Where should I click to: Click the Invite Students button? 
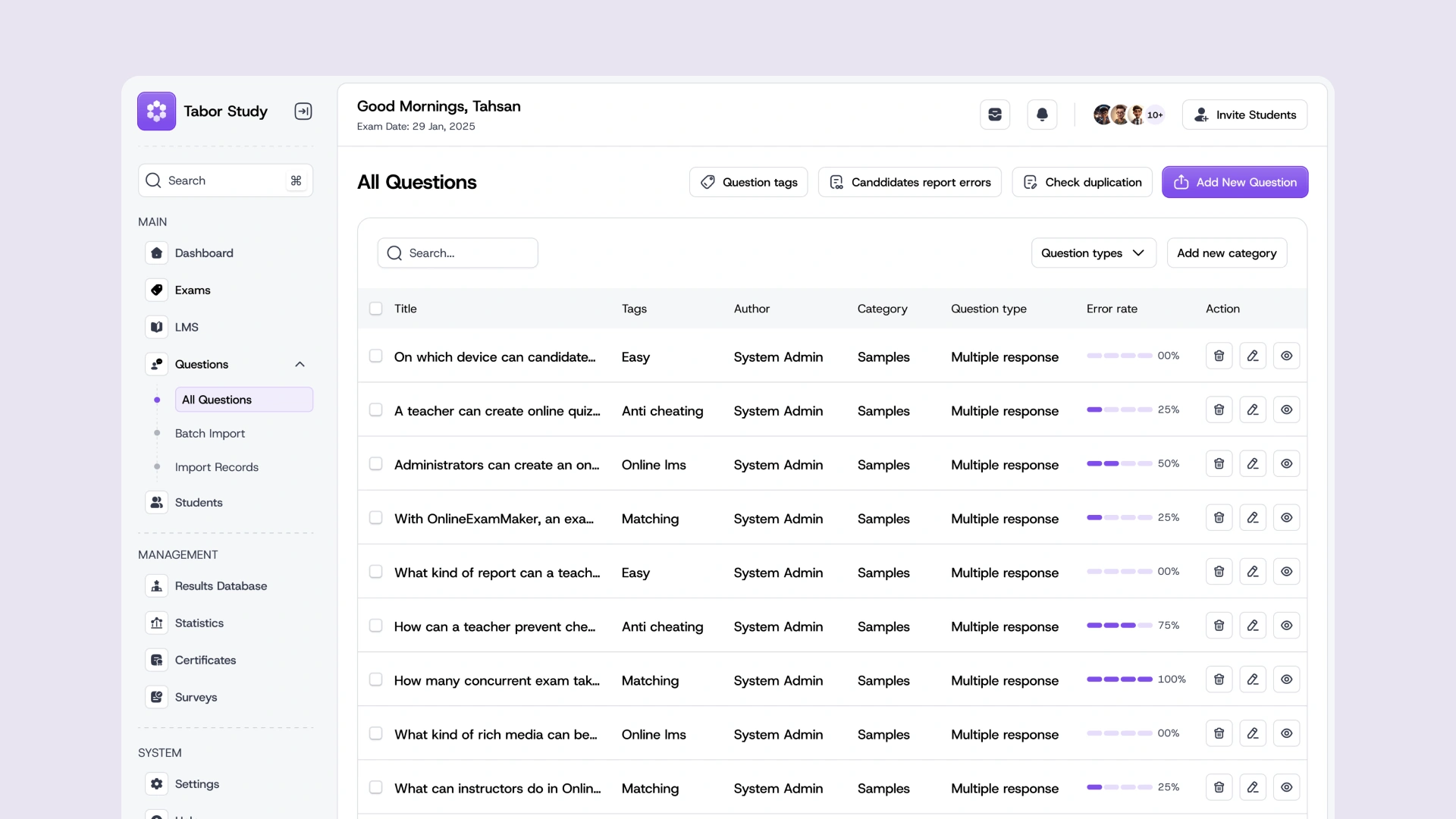pos(1244,115)
